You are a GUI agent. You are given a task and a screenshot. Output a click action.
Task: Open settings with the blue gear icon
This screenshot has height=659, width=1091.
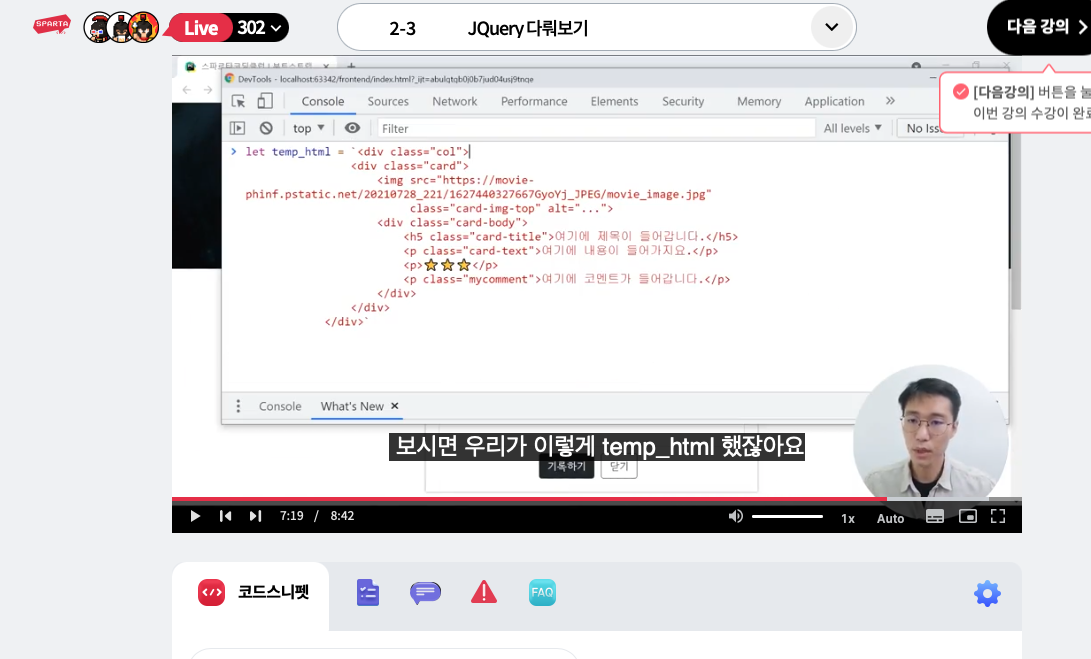tap(987, 594)
